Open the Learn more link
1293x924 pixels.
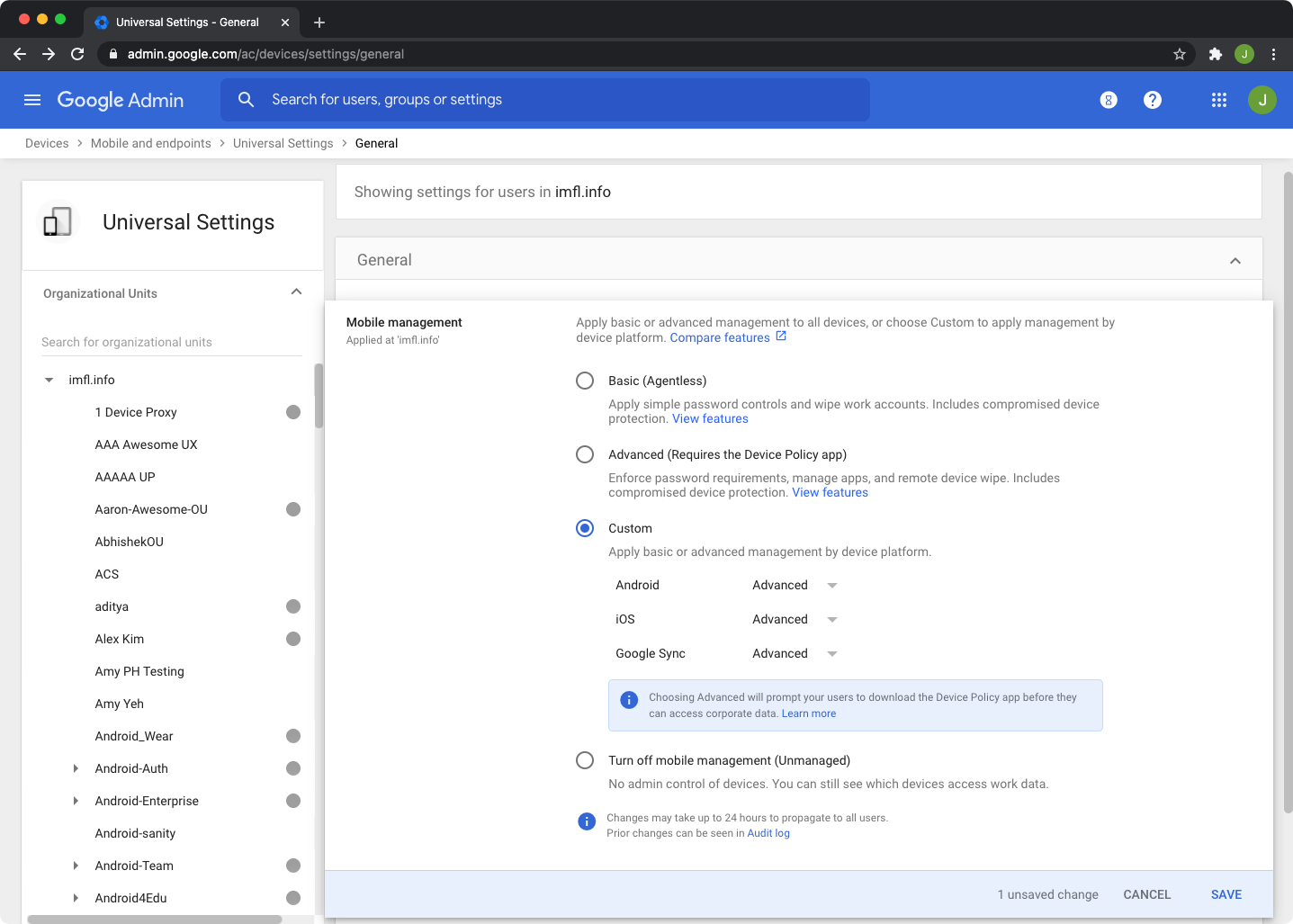[x=809, y=713]
